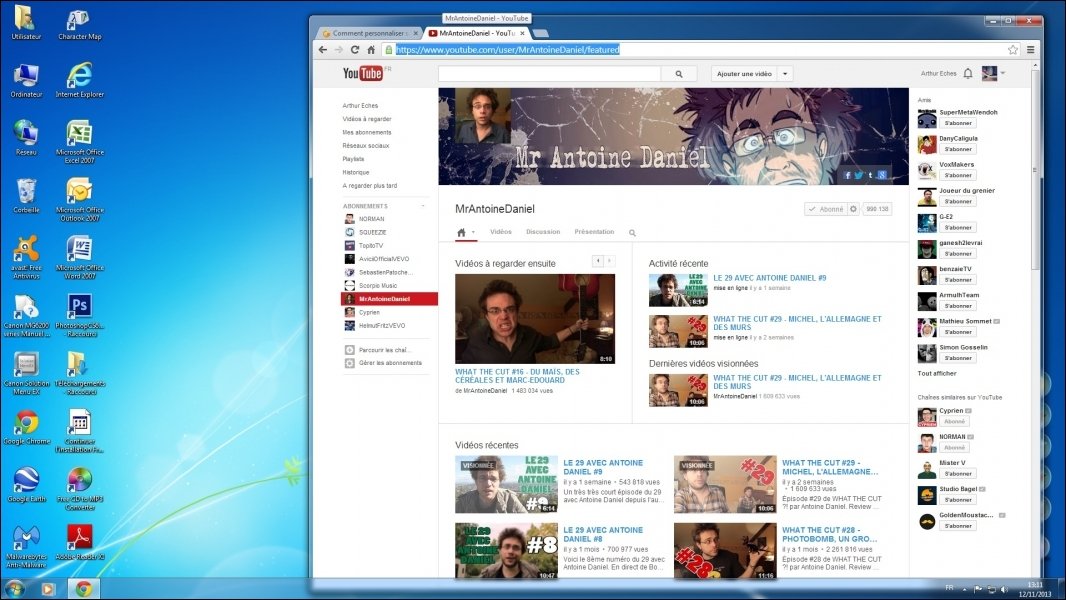
Task: Click the YouTube search input field
Action: tap(549, 73)
